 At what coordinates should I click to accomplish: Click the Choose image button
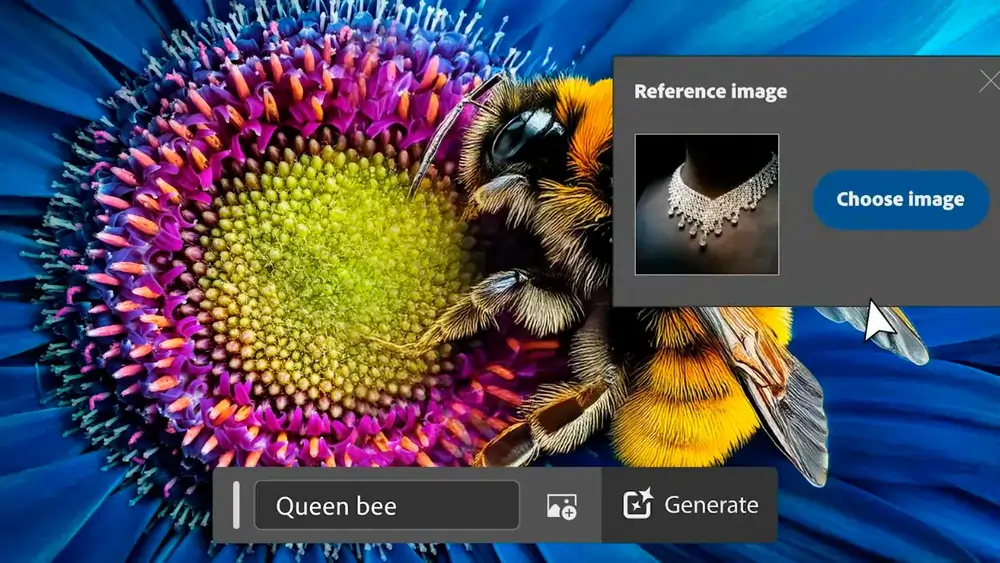click(901, 200)
